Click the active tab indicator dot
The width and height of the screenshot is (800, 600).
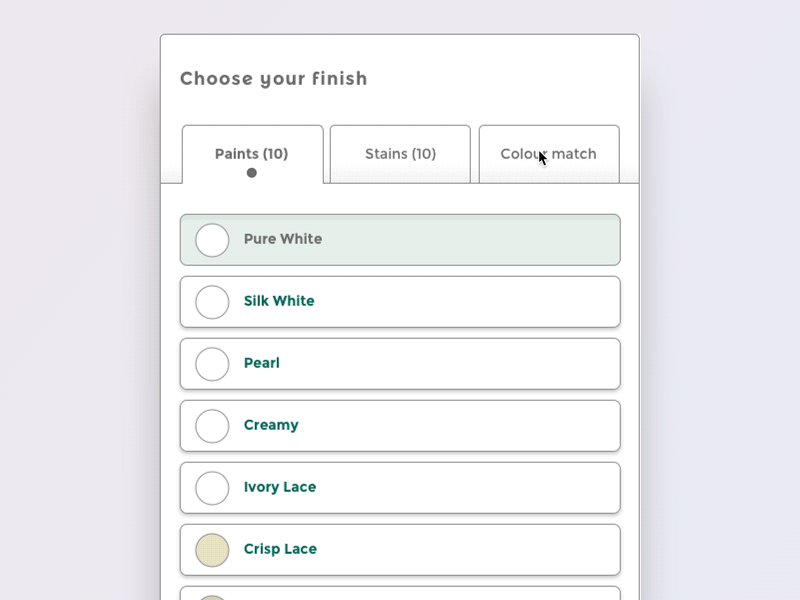251,172
